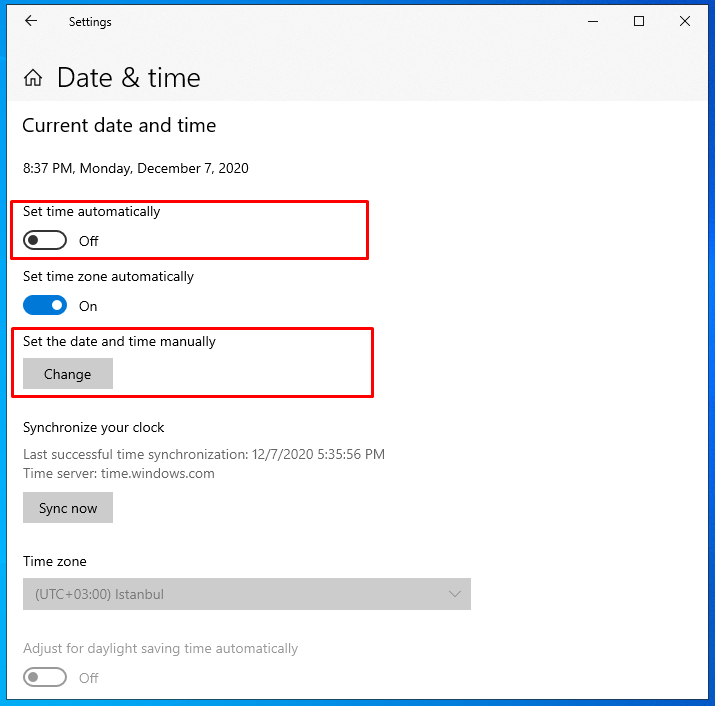
Task: Click Change to set date manually
Action: point(68,374)
